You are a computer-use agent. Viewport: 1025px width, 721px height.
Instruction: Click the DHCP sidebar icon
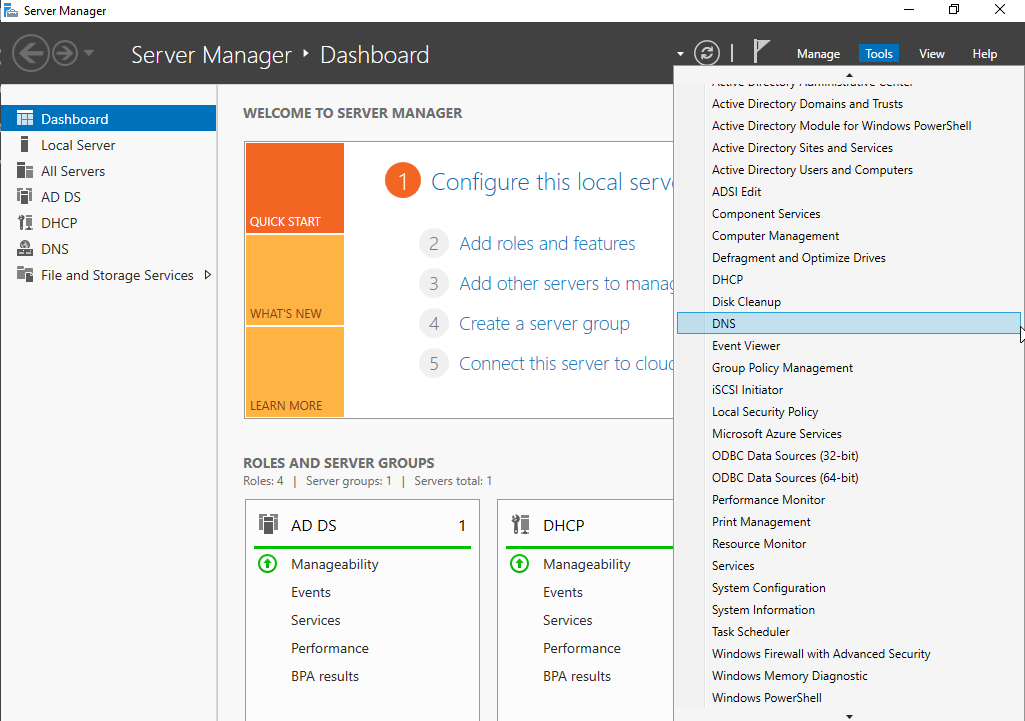click(25, 223)
